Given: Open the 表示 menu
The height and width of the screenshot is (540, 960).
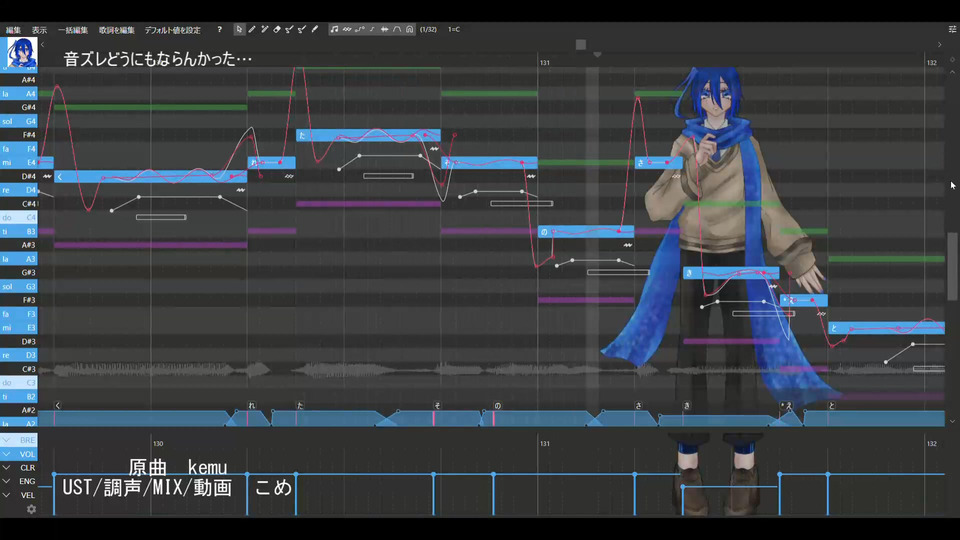Looking at the screenshot, I should pyautogui.click(x=39, y=30).
